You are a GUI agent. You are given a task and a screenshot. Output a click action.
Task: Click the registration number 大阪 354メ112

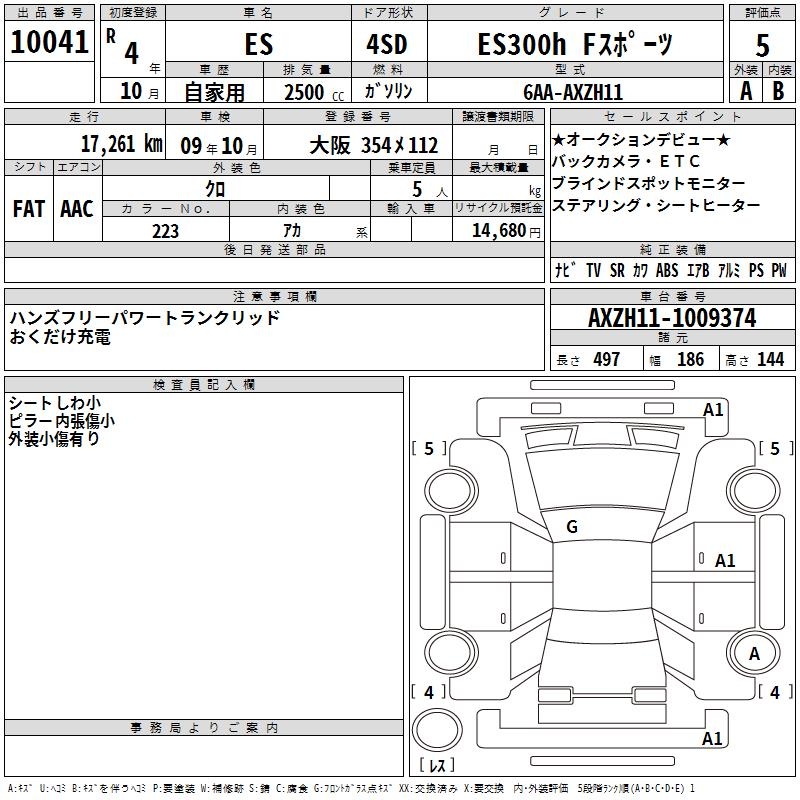click(373, 145)
